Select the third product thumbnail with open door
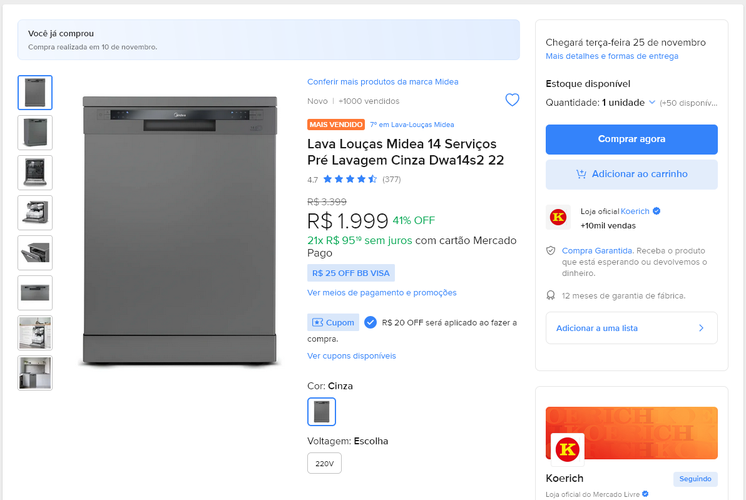The image size is (746, 500). pyautogui.click(x=35, y=172)
